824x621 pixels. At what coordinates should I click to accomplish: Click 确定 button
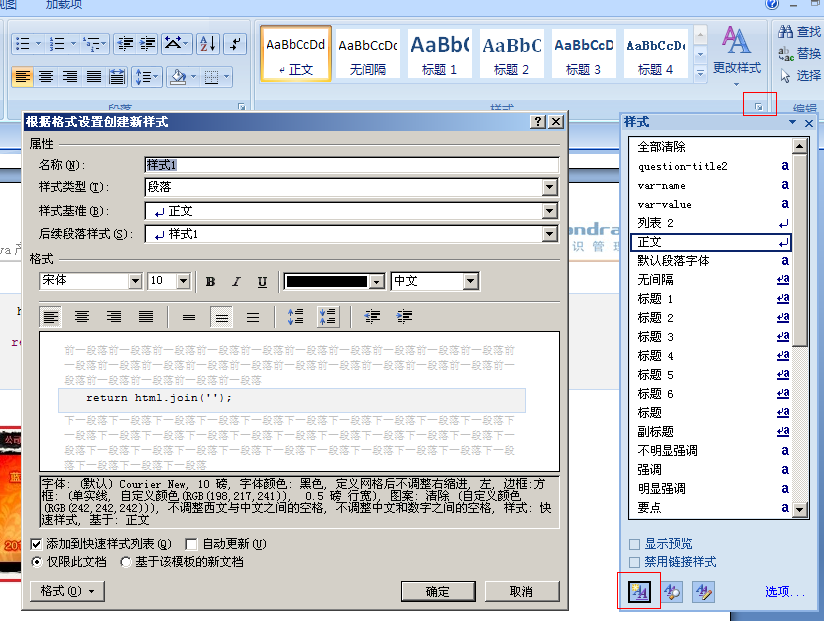[438, 592]
